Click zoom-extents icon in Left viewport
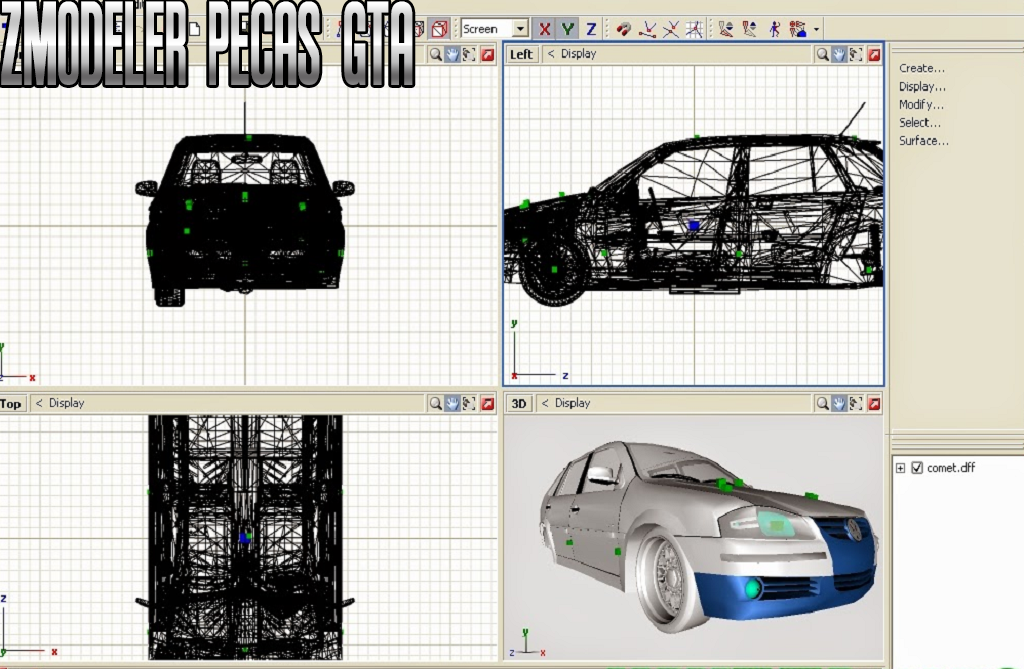 point(856,55)
